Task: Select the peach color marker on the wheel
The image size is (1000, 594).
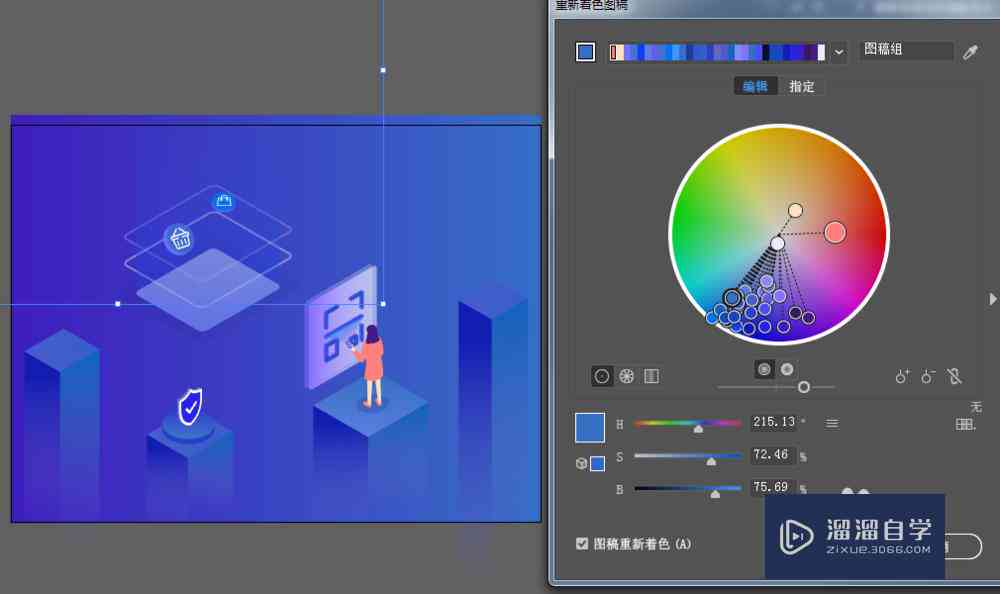Action: coord(795,211)
